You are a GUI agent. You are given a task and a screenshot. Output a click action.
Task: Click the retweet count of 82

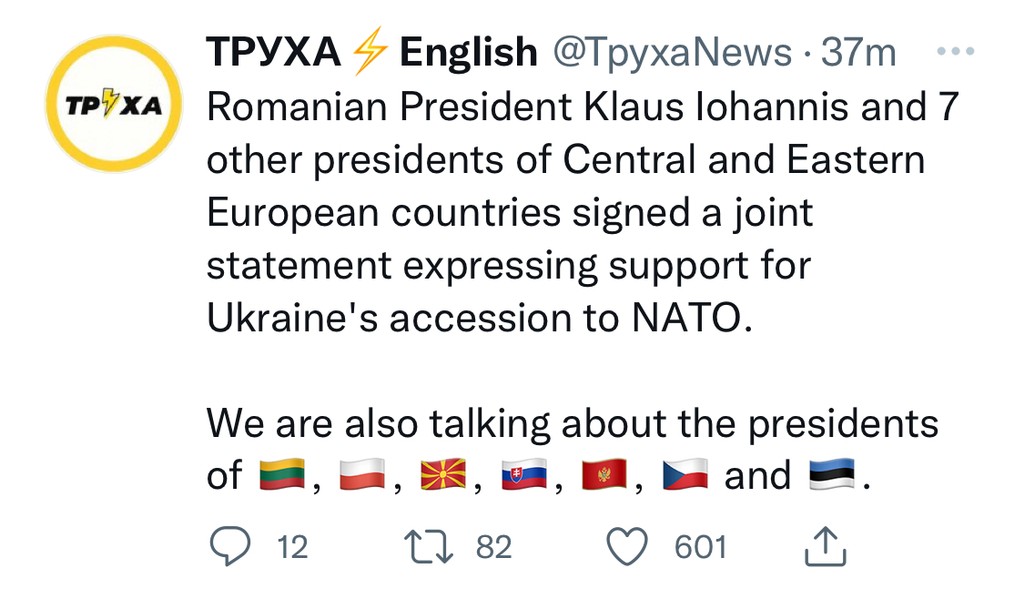point(494,547)
